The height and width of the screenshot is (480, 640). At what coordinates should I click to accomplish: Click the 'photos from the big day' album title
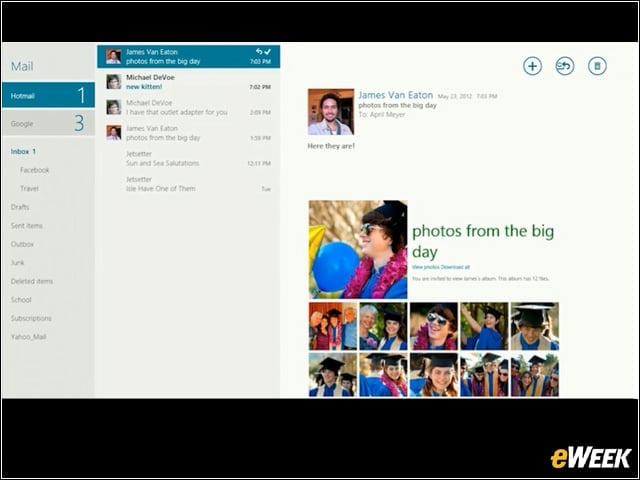tap(483, 241)
